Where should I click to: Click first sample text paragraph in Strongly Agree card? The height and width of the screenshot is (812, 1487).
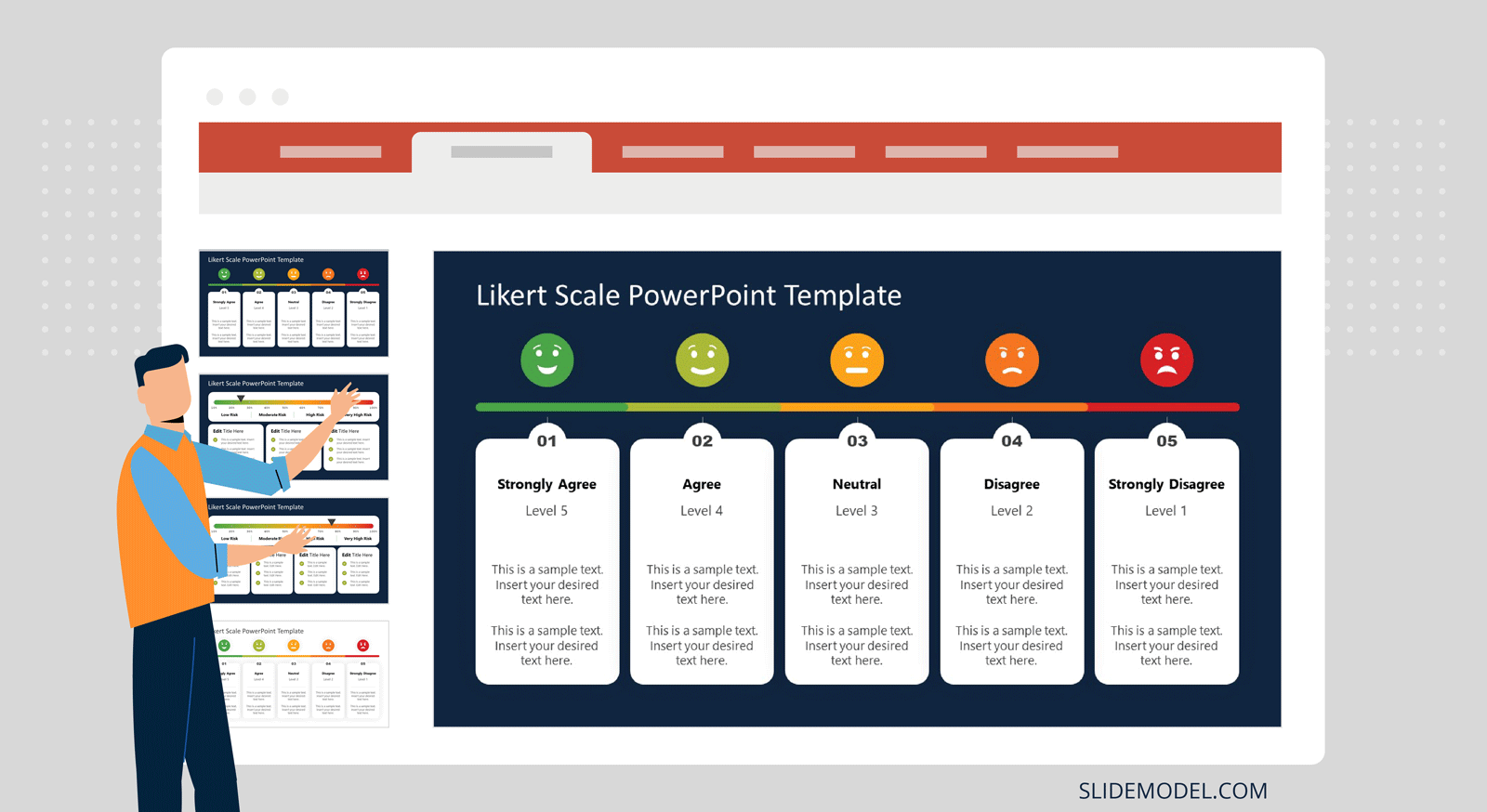[x=546, y=584]
